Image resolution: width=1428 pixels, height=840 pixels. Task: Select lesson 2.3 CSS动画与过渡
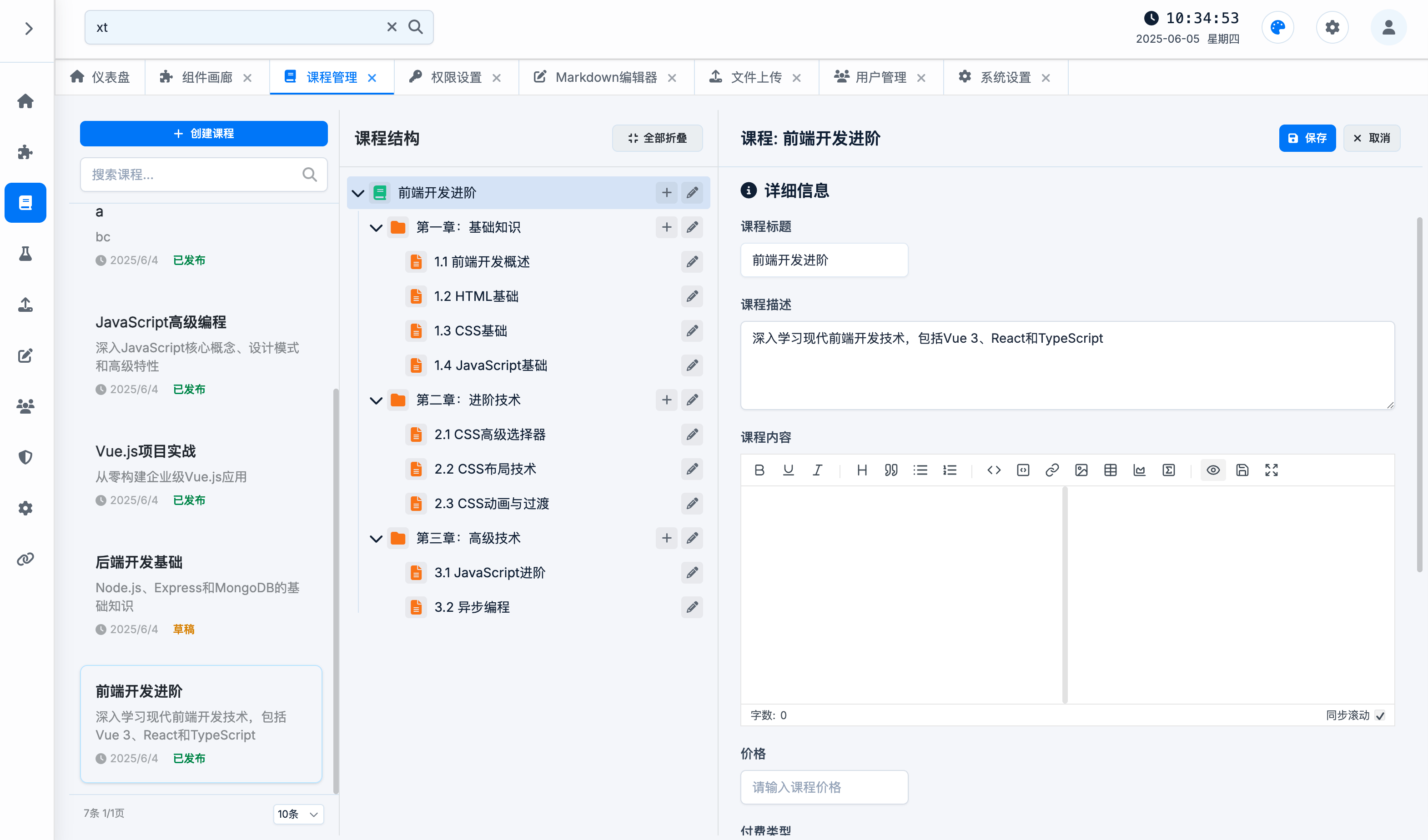[x=491, y=504]
